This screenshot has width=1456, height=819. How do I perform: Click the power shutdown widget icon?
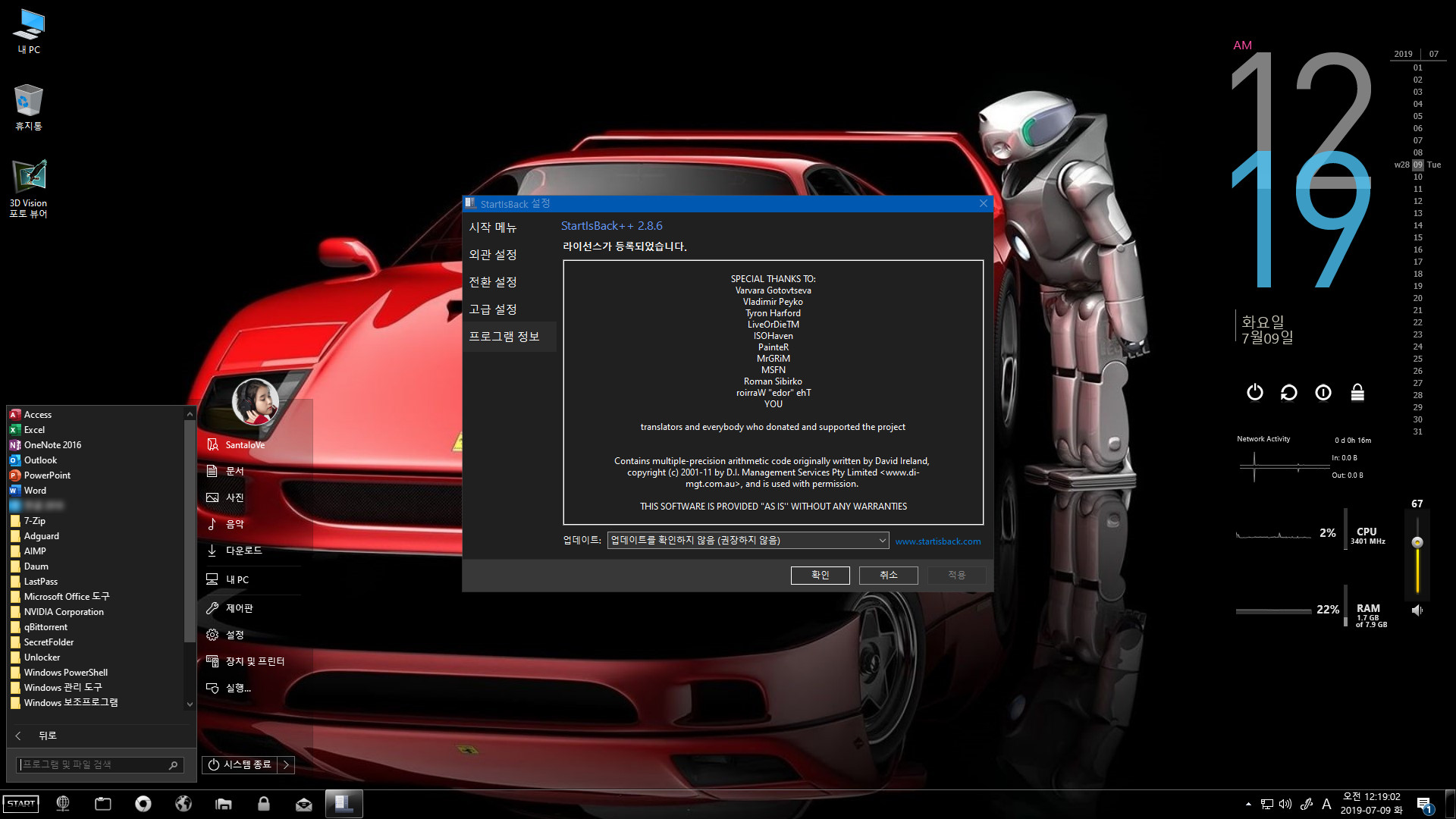tap(1255, 392)
